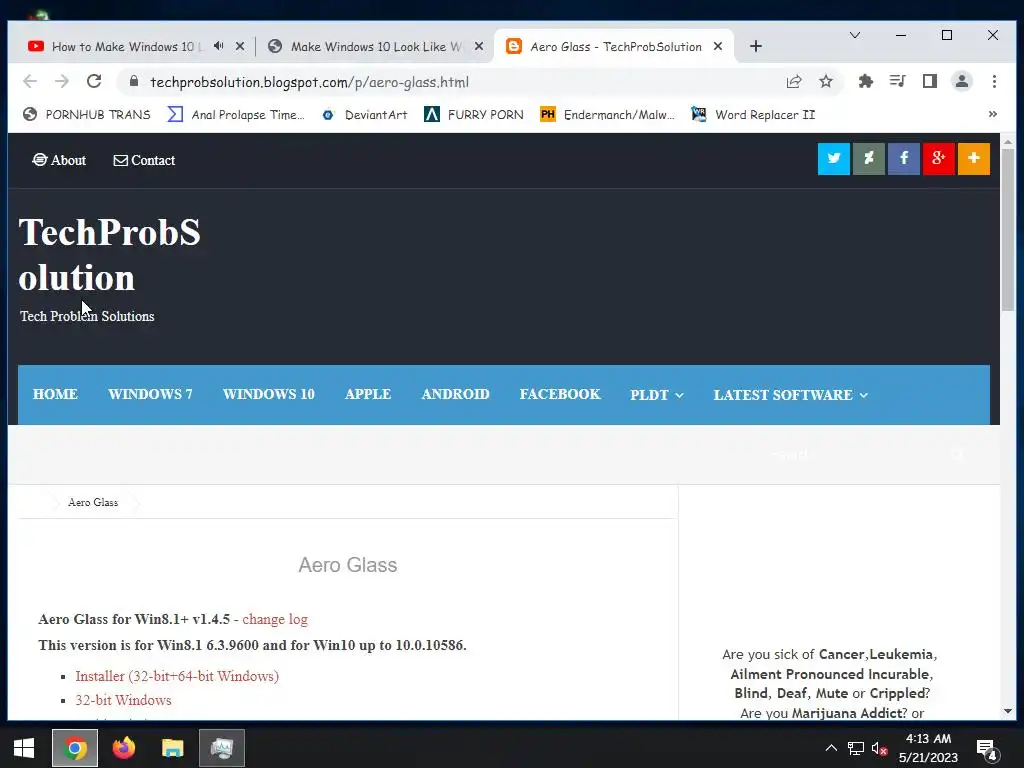The image size is (1024, 768).
Task: Download Installer (32-bit+64-bit Windows) link
Action: point(177,676)
